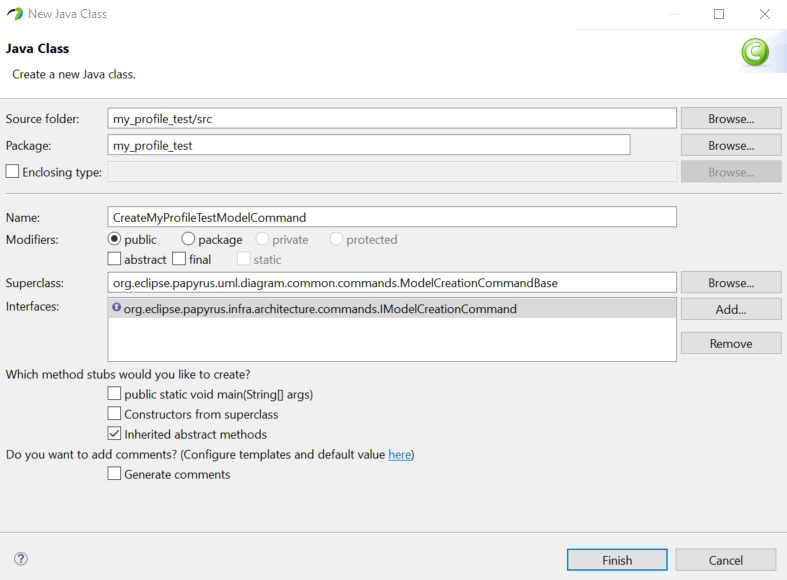Toggle Constructors from superclass checkbox

tap(114, 413)
